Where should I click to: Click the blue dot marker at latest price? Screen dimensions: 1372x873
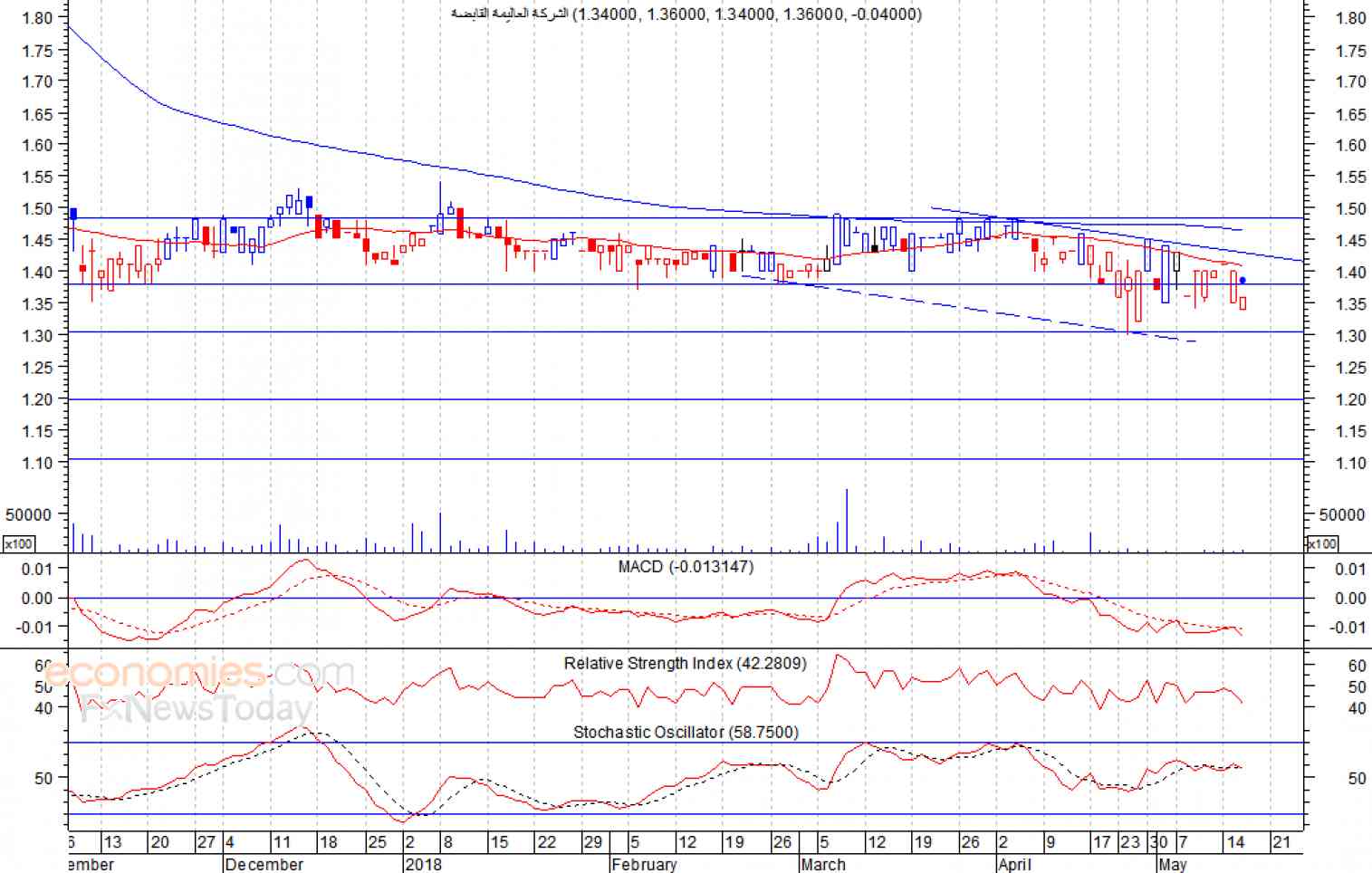(x=1242, y=281)
